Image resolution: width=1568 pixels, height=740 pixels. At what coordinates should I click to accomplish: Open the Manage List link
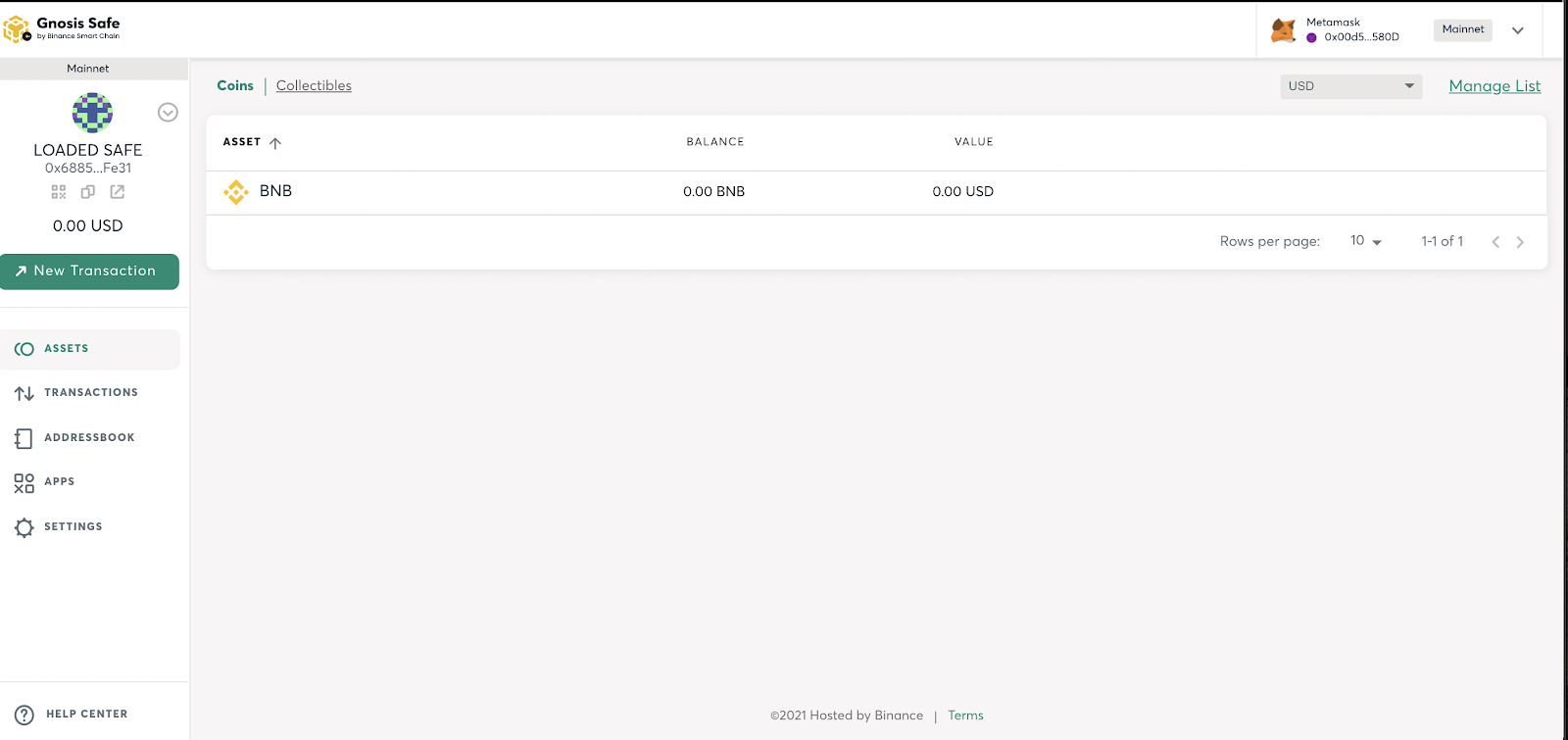click(1494, 86)
